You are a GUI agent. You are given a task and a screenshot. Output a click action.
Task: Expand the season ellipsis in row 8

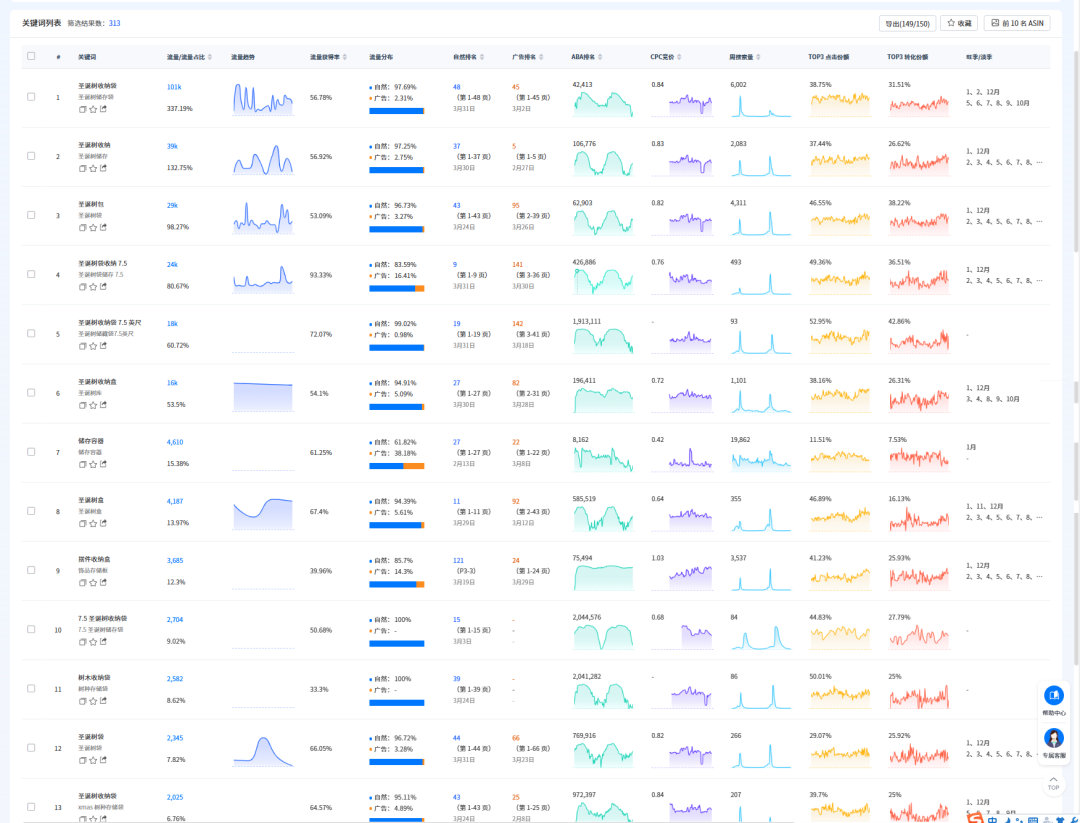point(1039,518)
